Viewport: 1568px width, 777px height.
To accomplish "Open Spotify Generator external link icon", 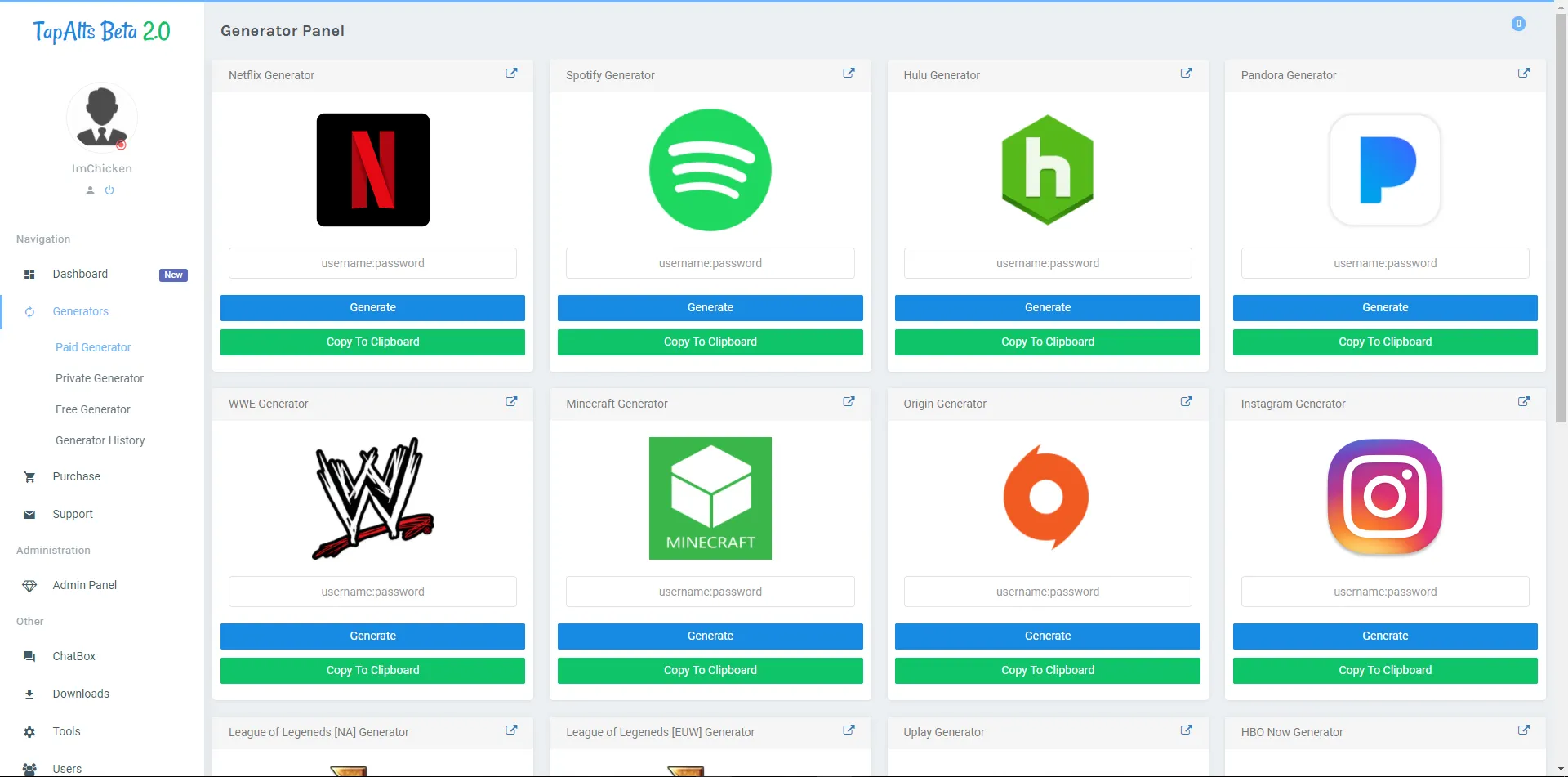I will (x=849, y=73).
